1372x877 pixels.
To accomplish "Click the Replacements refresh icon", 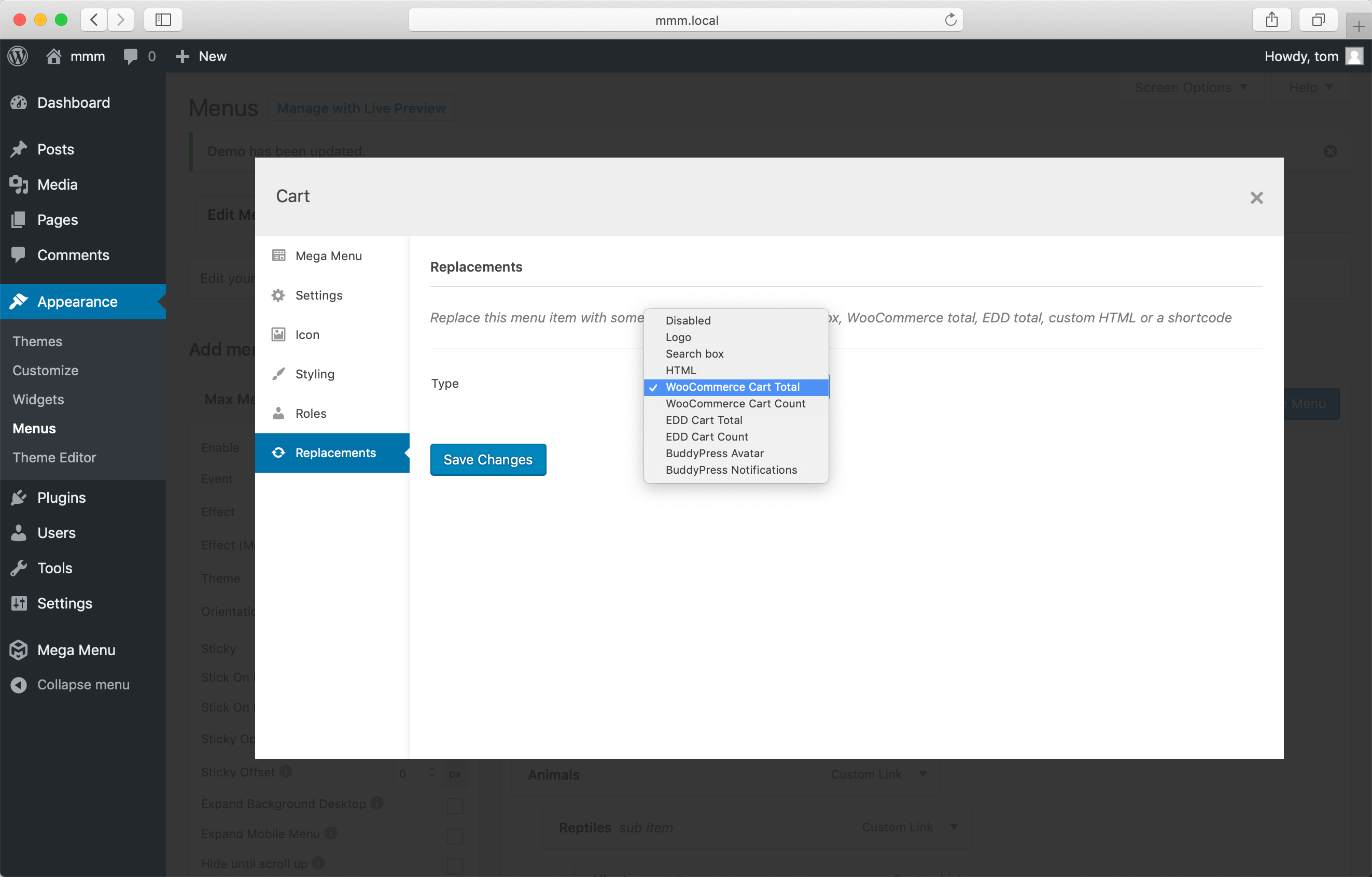I will pyautogui.click(x=278, y=452).
